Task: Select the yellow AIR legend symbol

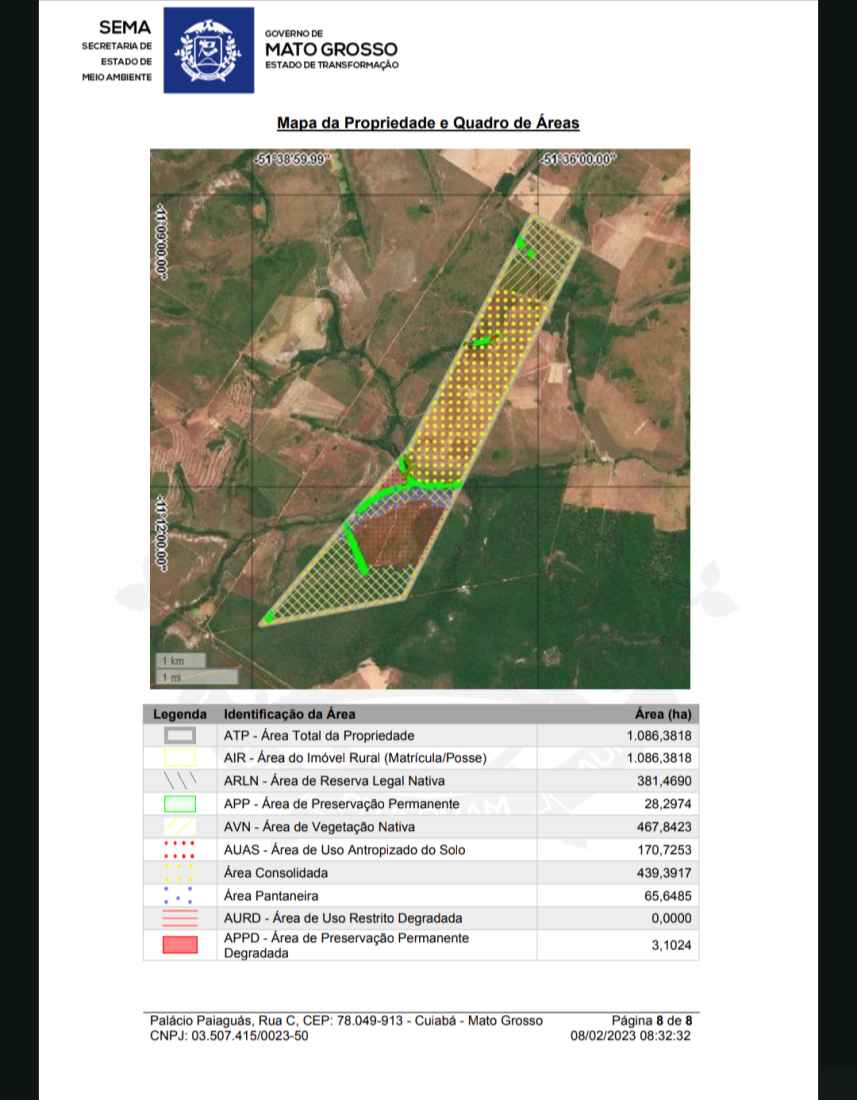Action: 180,758
